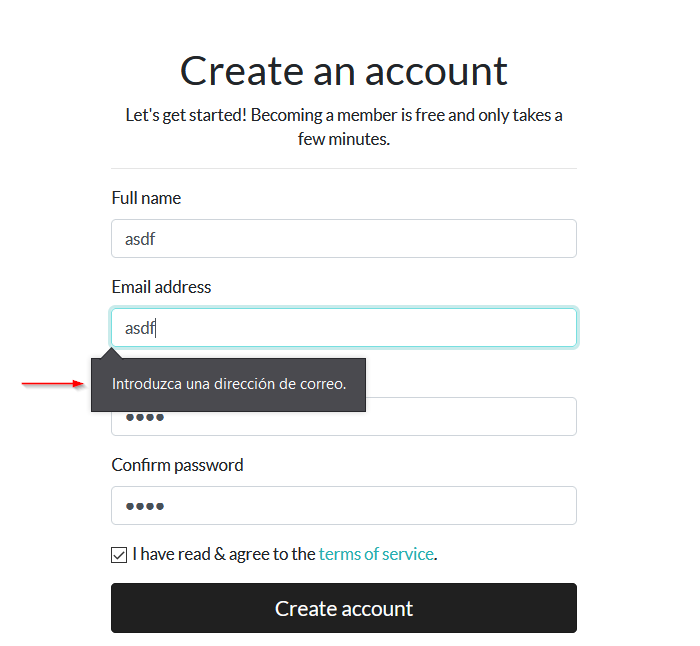700x646 pixels.
Task: Click the tooltip's pointer triangle under Email field
Action: point(113,352)
